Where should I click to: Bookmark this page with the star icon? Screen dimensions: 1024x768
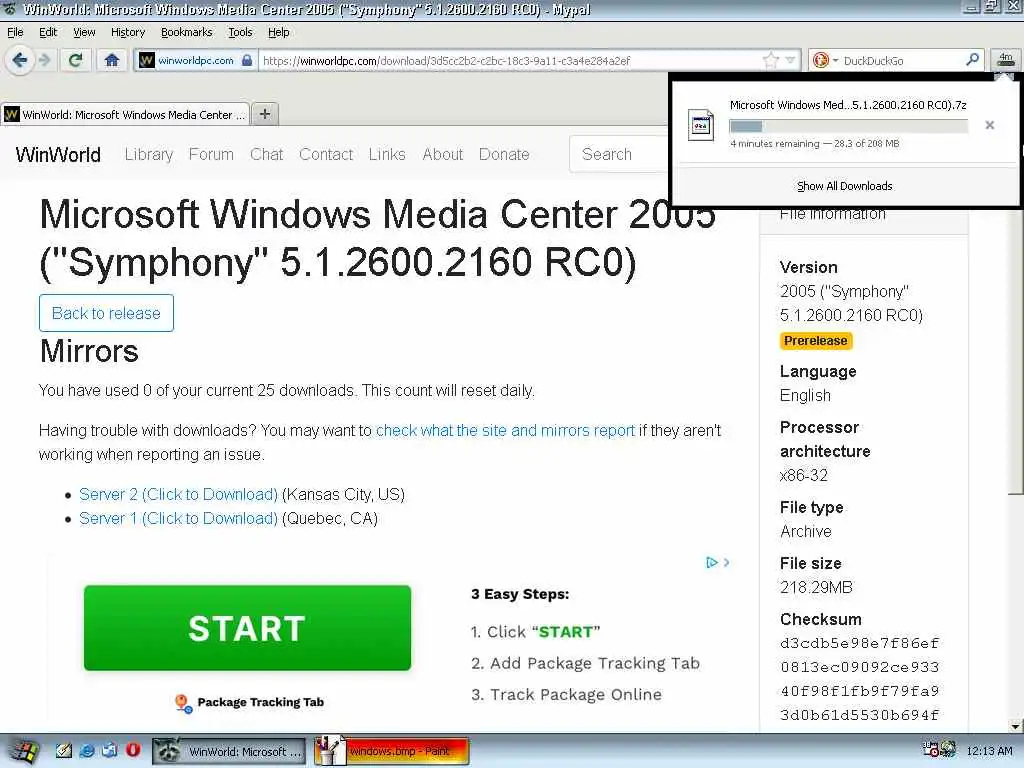[x=771, y=61]
